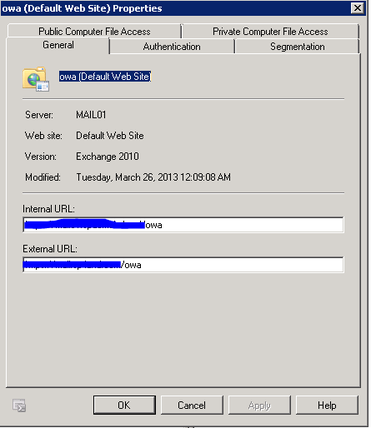Click the Cancel button
This screenshot has height=428, width=371.
192,405
